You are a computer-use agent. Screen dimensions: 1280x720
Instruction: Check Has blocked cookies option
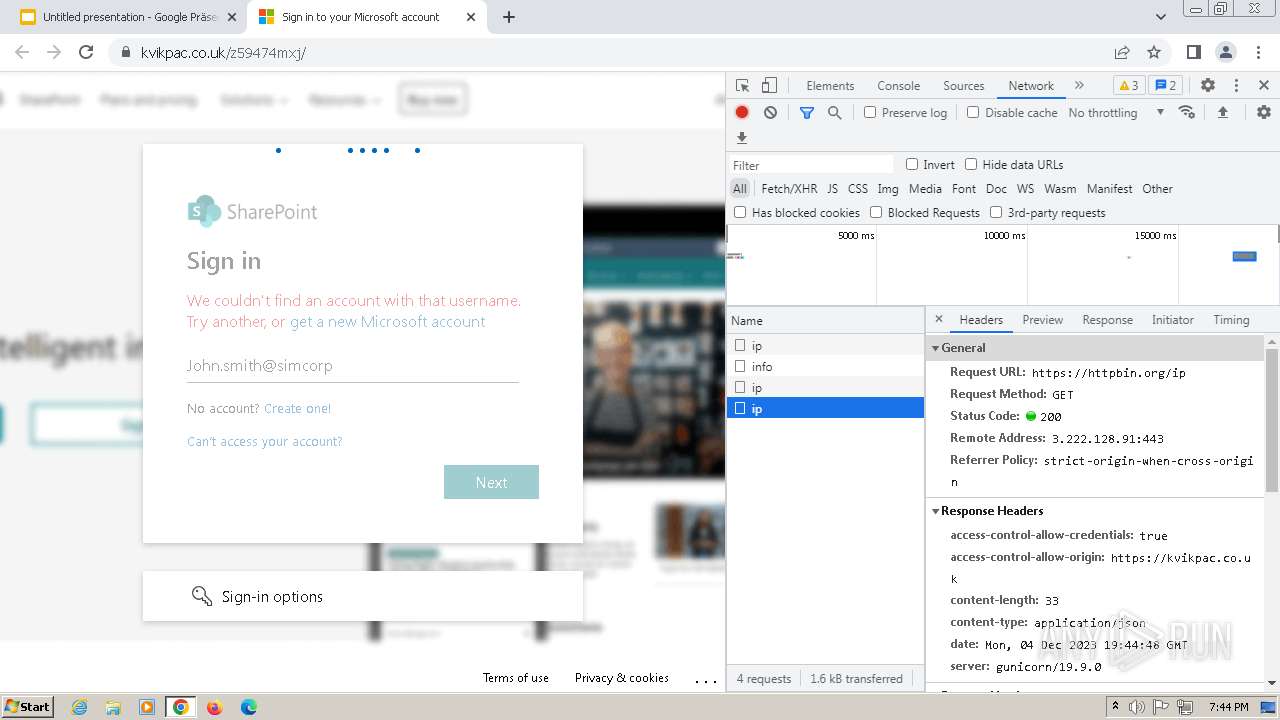tap(740, 212)
